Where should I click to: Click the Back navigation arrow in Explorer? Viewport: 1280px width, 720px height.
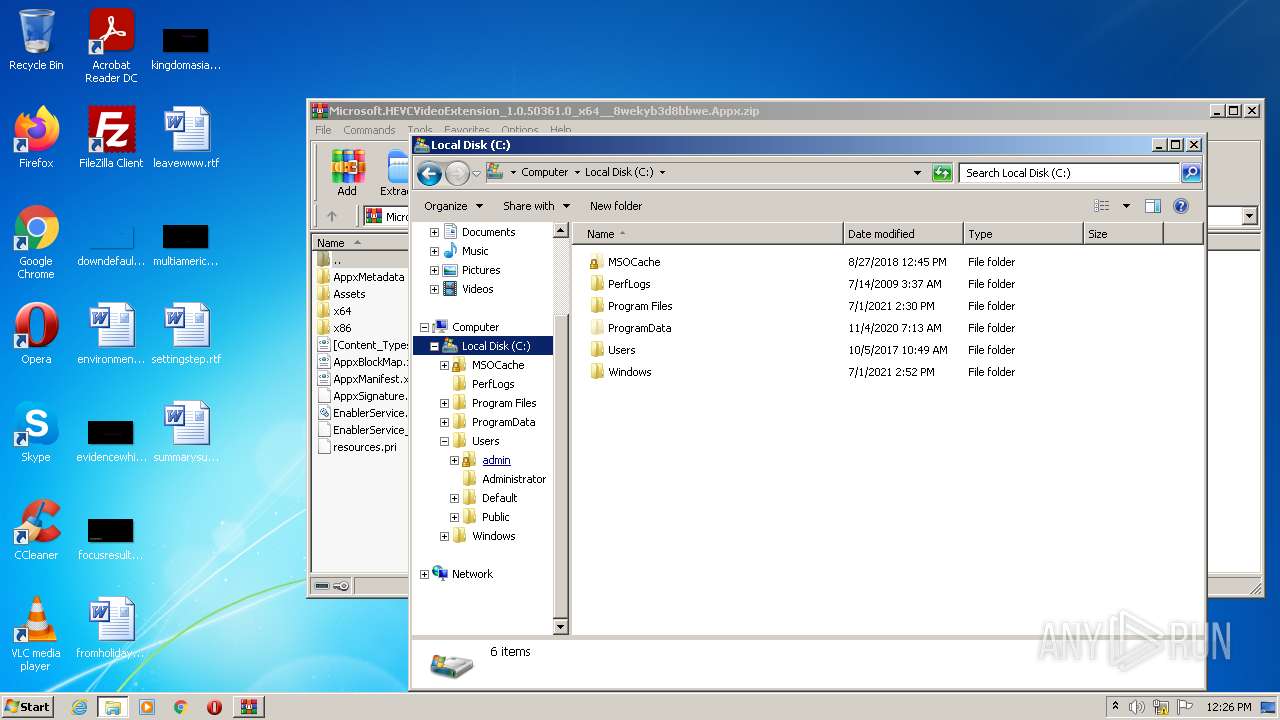(x=430, y=173)
